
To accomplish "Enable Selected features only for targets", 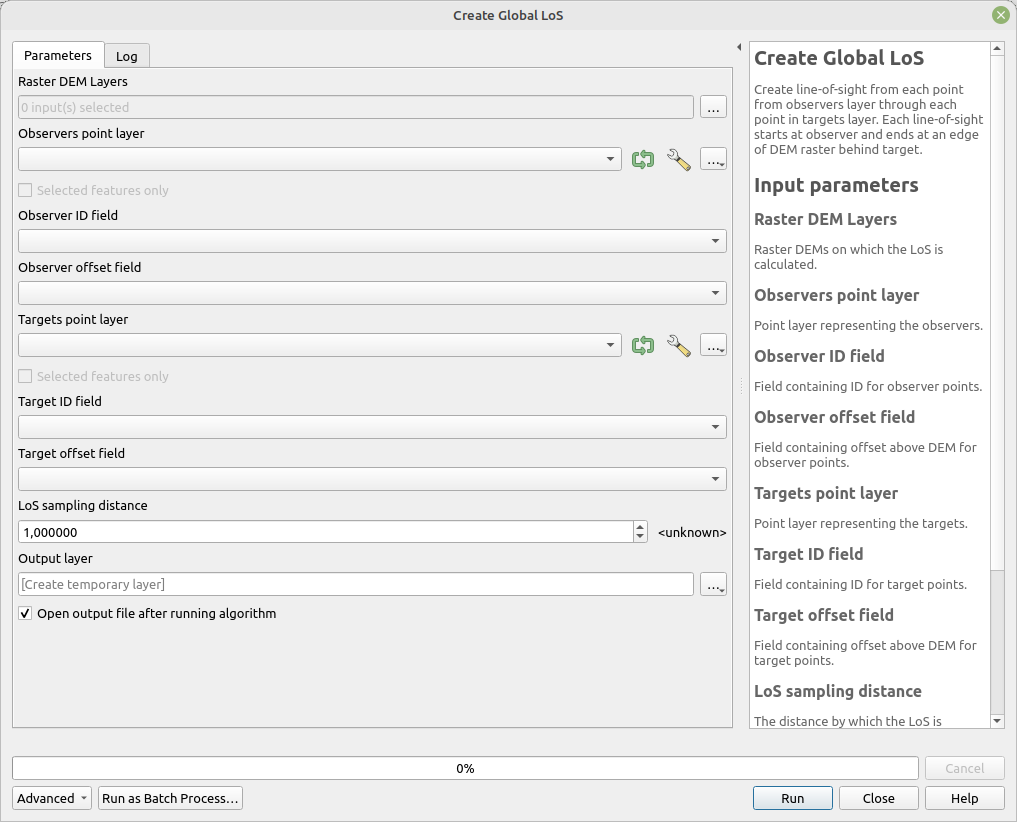I will click(23, 376).
